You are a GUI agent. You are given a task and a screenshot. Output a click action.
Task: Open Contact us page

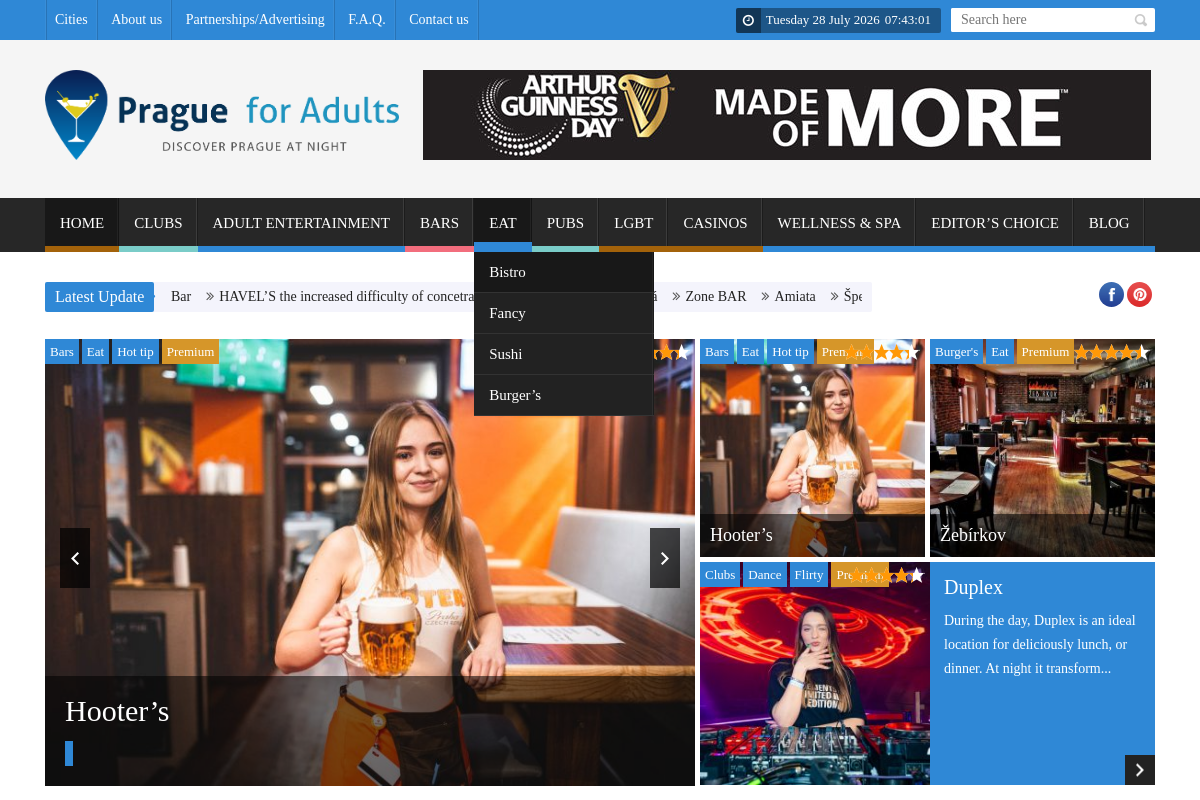click(438, 20)
